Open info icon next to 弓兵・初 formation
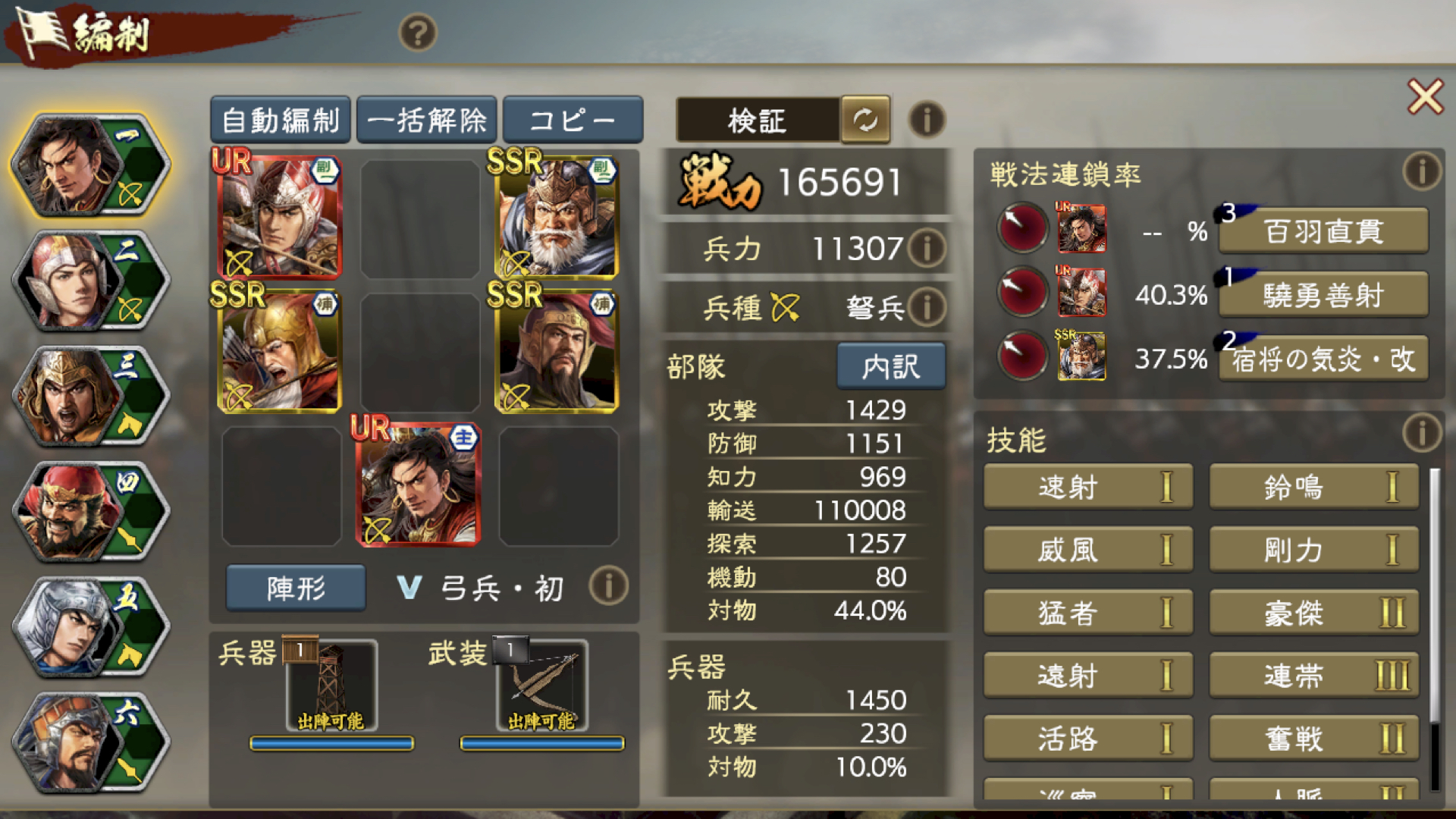The width and height of the screenshot is (1456, 819). 608,585
